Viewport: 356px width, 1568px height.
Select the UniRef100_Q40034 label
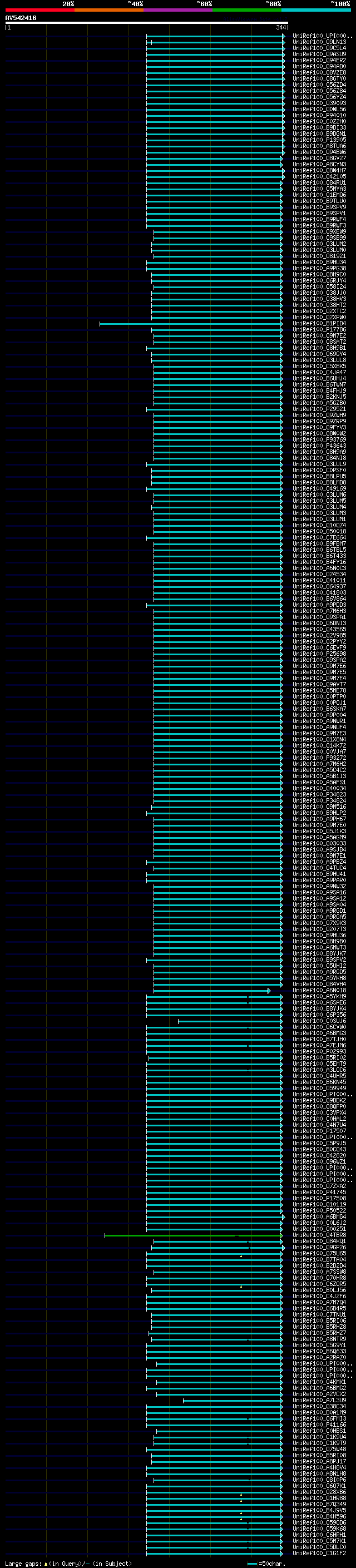click(319, 788)
